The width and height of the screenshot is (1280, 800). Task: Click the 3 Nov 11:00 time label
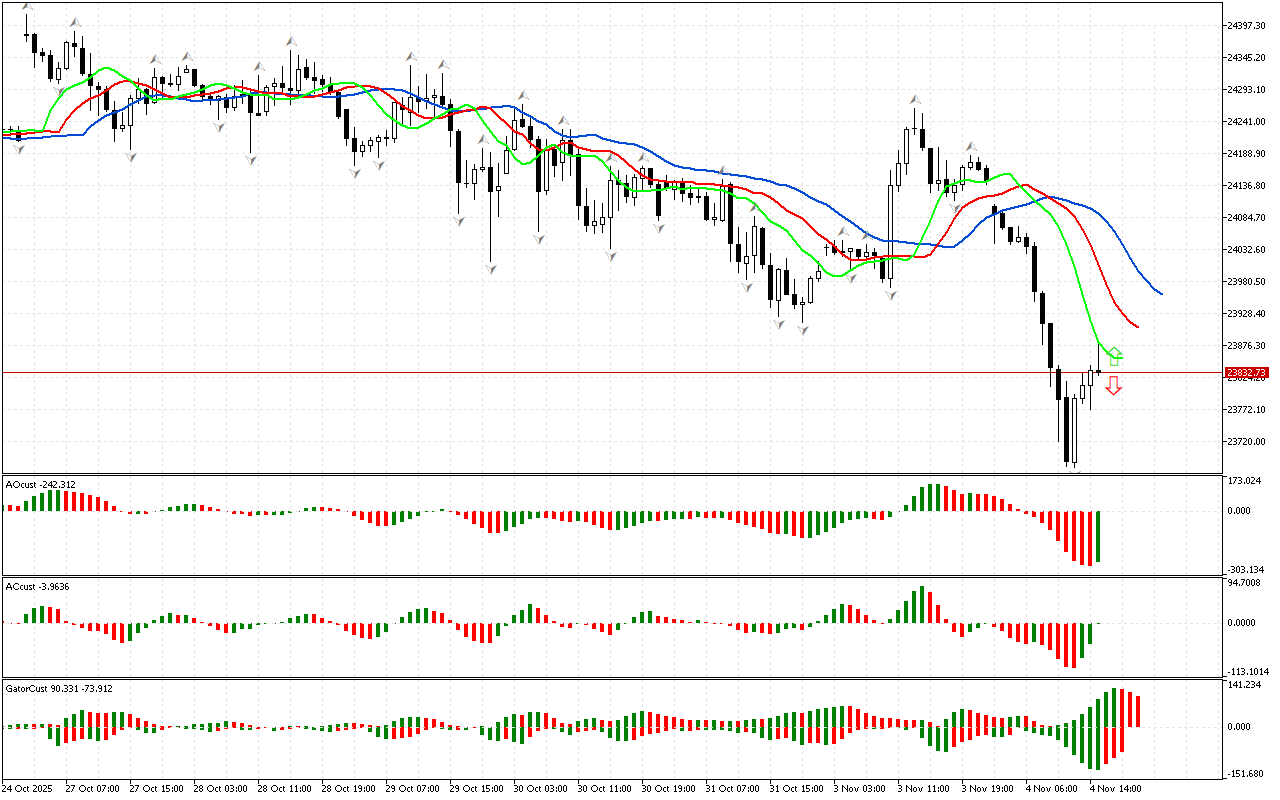pyautogui.click(x=922, y=788)
